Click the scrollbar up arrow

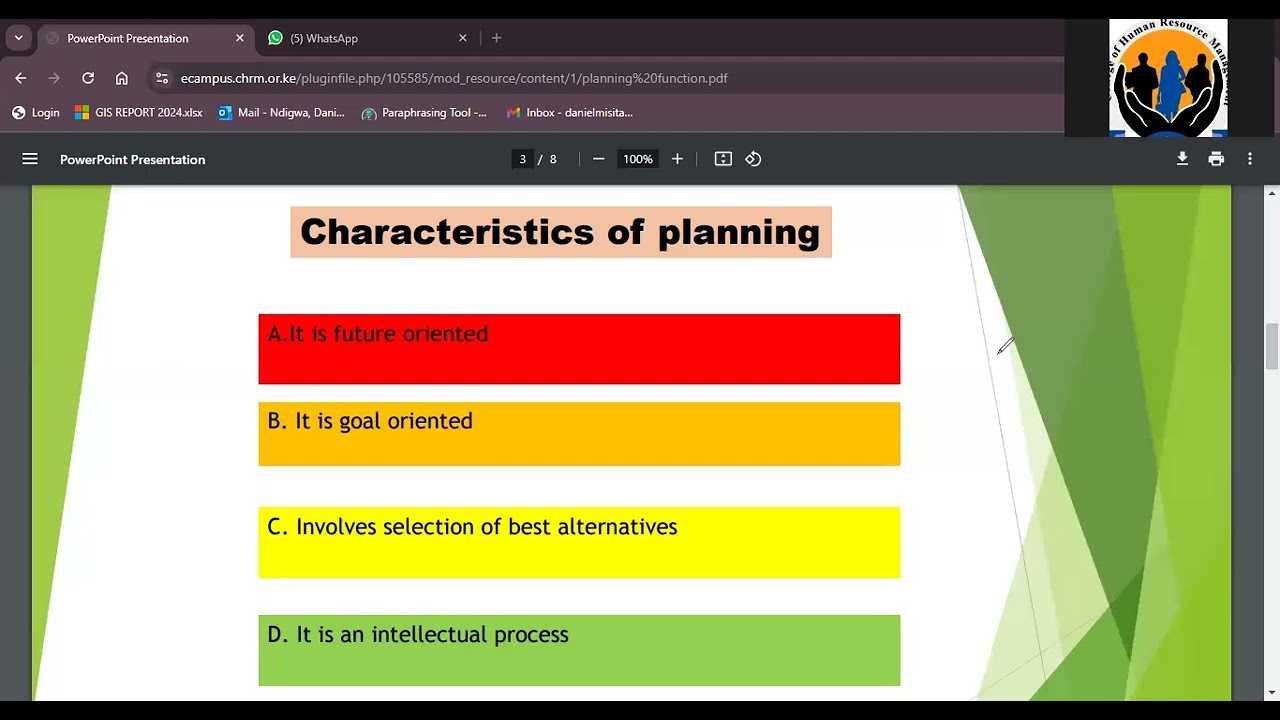coord(1272,193)
